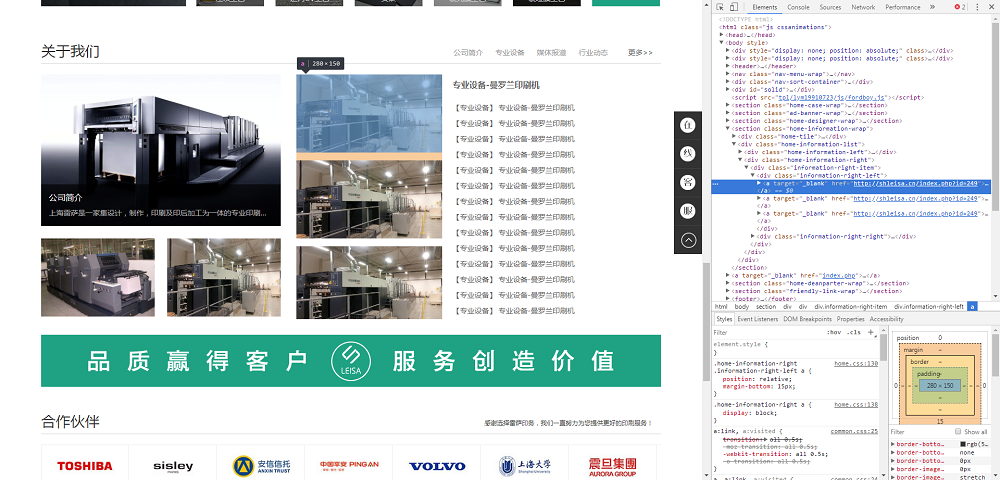The height and width of the screenshot is (480, 1000).
Task: Switch to the Network tab
Action: 863,7
